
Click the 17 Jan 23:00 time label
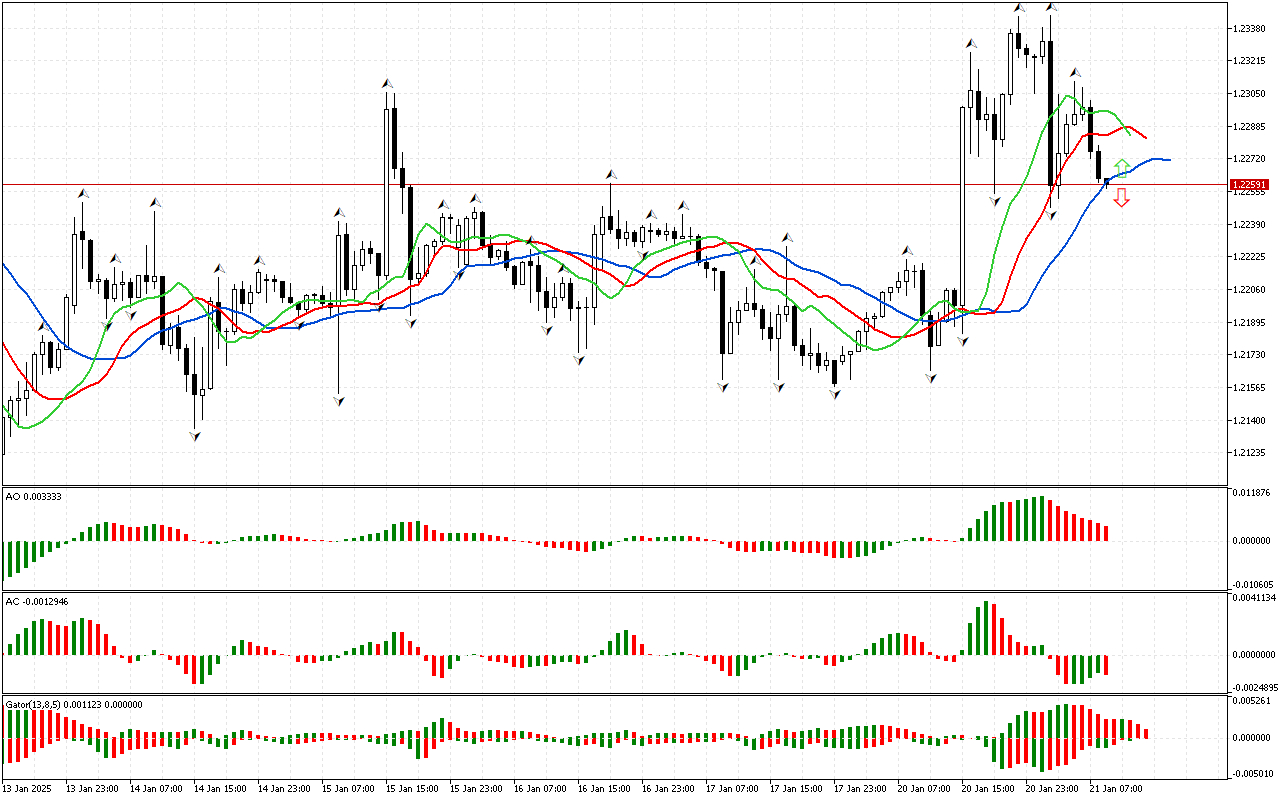tap(860, 788)
